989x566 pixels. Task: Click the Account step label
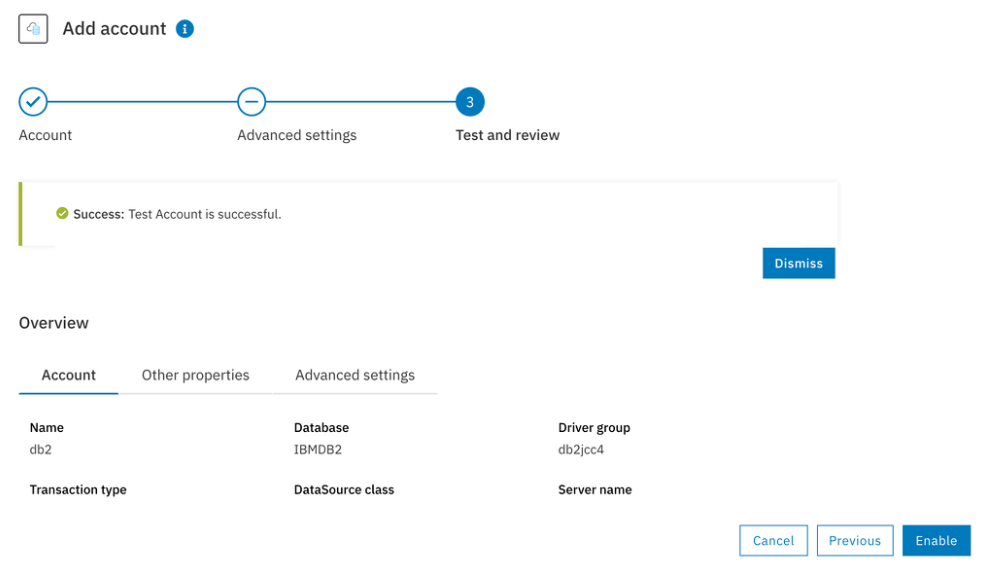[45, 135]
